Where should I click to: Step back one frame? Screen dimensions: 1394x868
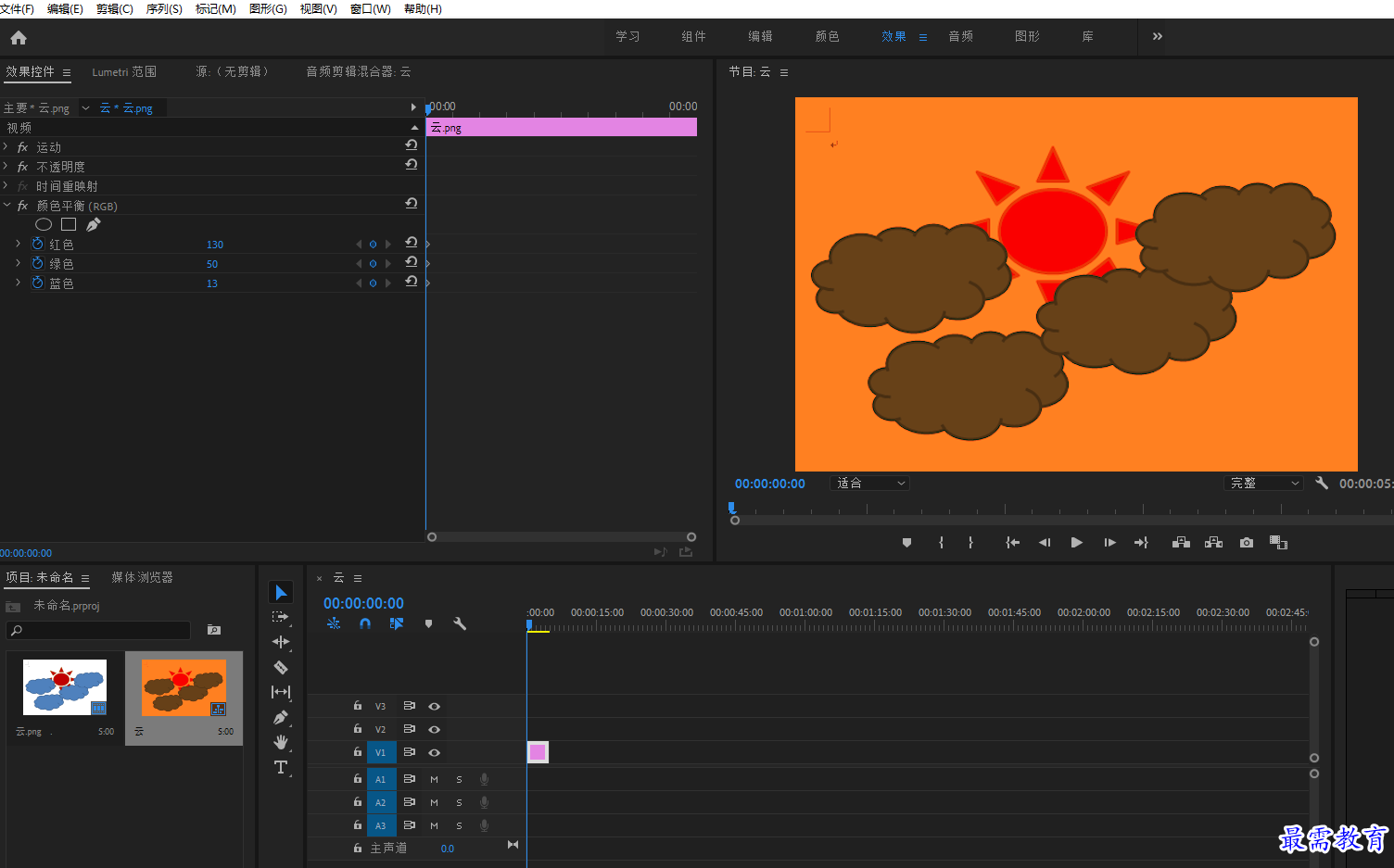pos(1045,543)
